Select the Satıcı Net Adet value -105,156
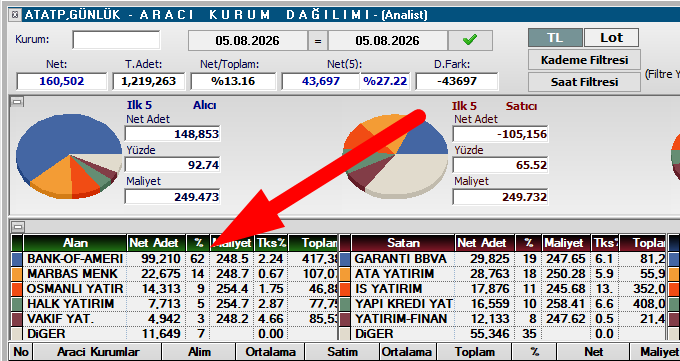680x361 pixels. coord(500,134)
